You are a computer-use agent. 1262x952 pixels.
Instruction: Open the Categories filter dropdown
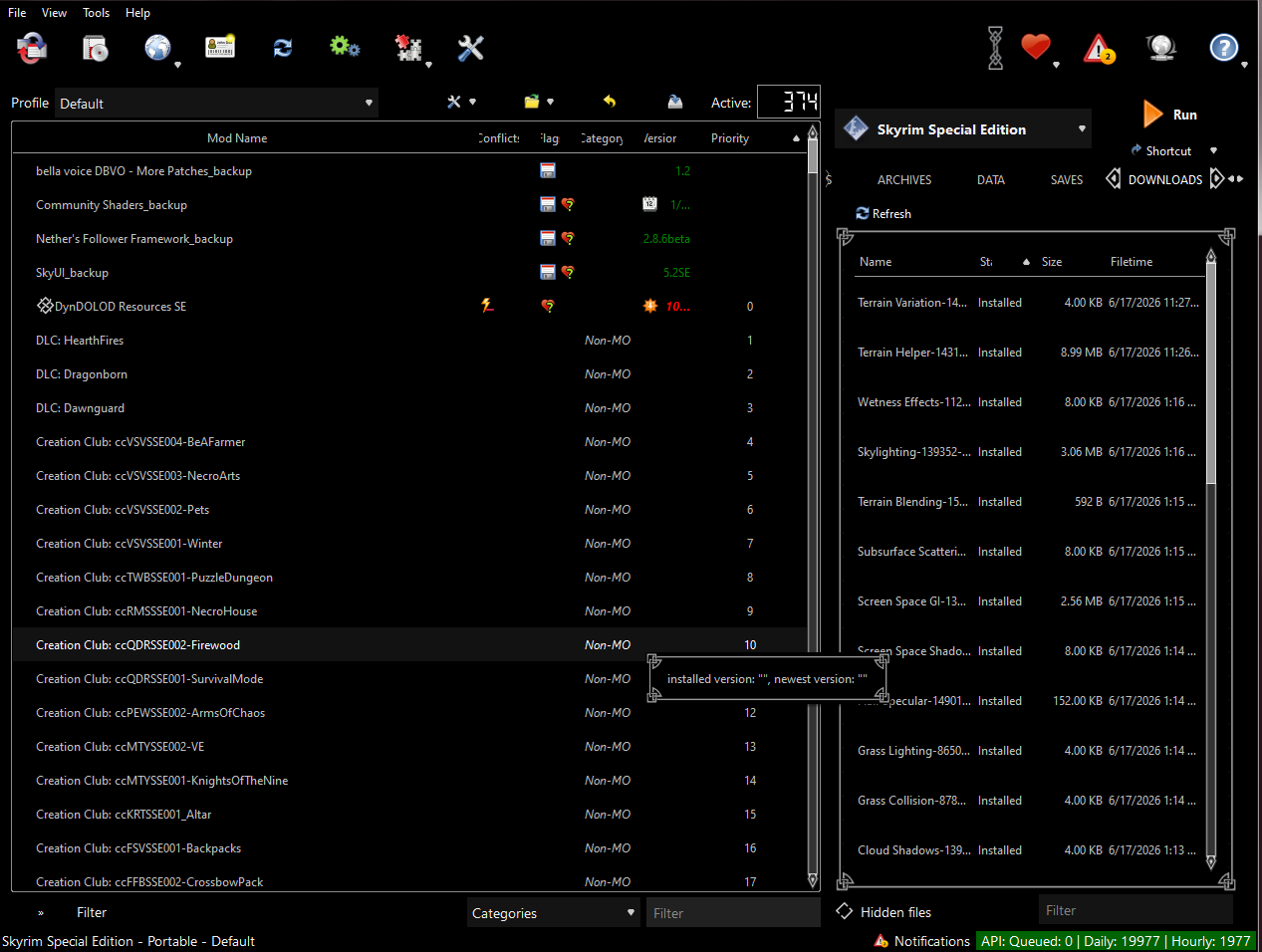tap(554, 913)
